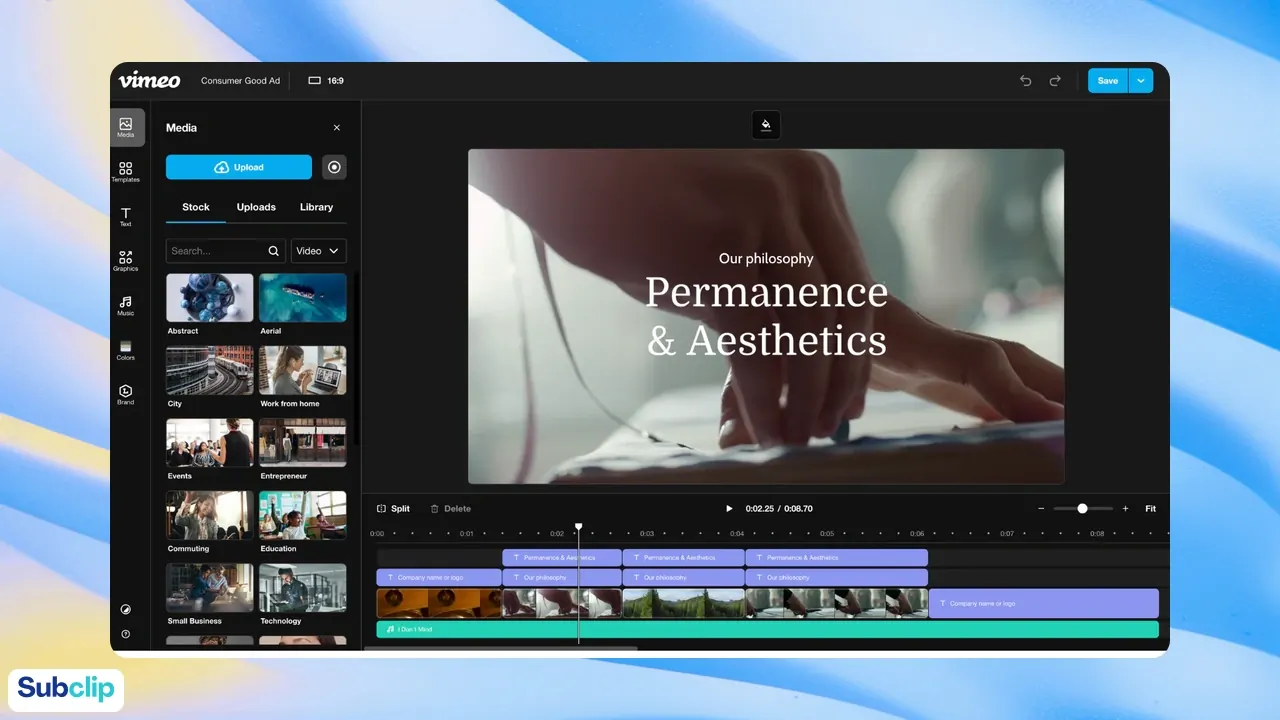
Task: Click the Save button
Action: click(x=1108, y=81)
